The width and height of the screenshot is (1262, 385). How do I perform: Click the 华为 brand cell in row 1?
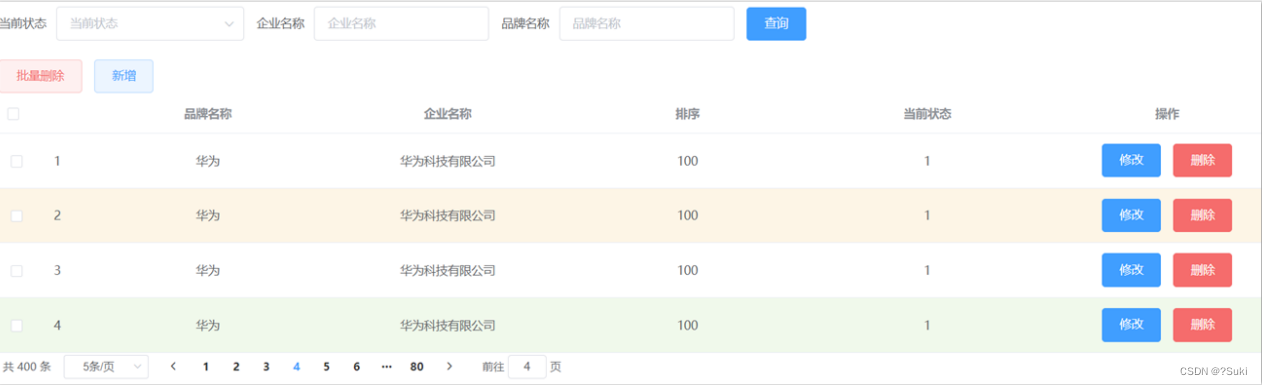pyautogui.click(x=208, y=161)
